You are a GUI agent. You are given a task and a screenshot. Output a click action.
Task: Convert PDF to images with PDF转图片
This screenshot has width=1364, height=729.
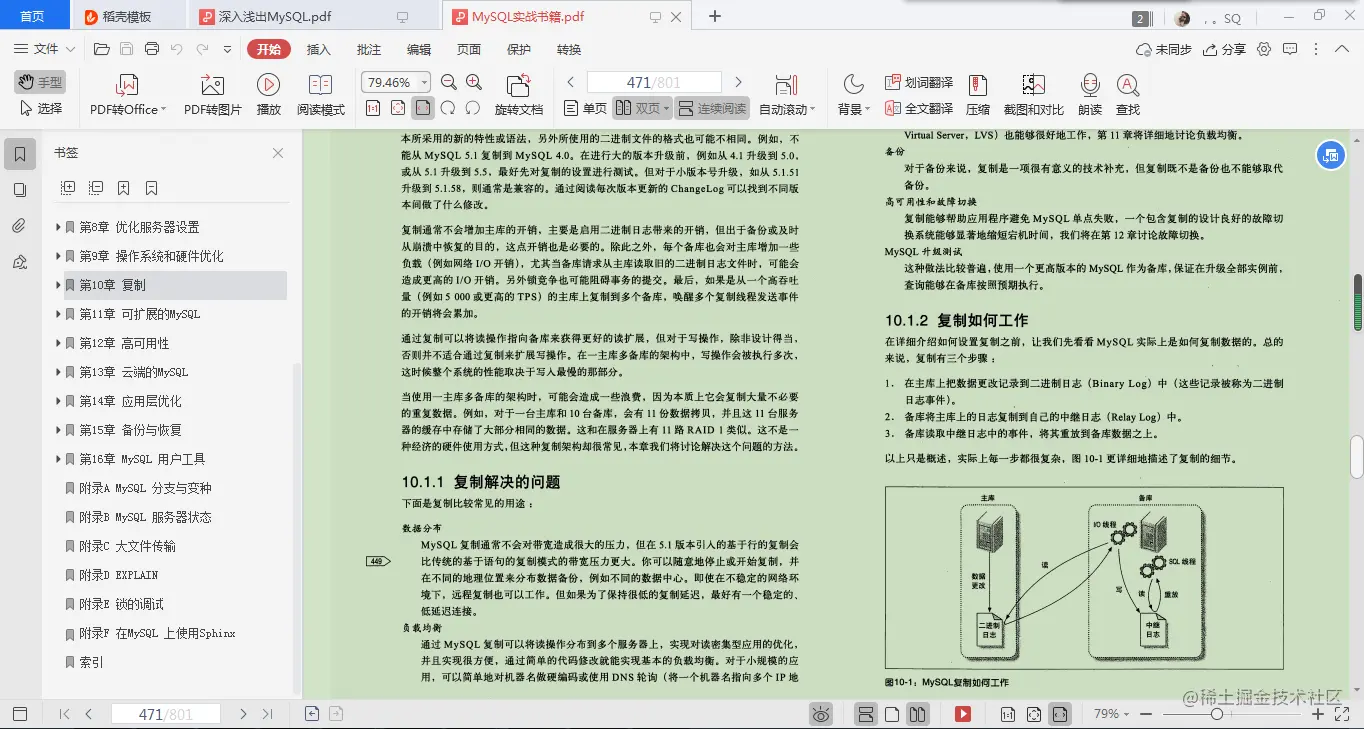pyautogui.click(x=213, y=95)
